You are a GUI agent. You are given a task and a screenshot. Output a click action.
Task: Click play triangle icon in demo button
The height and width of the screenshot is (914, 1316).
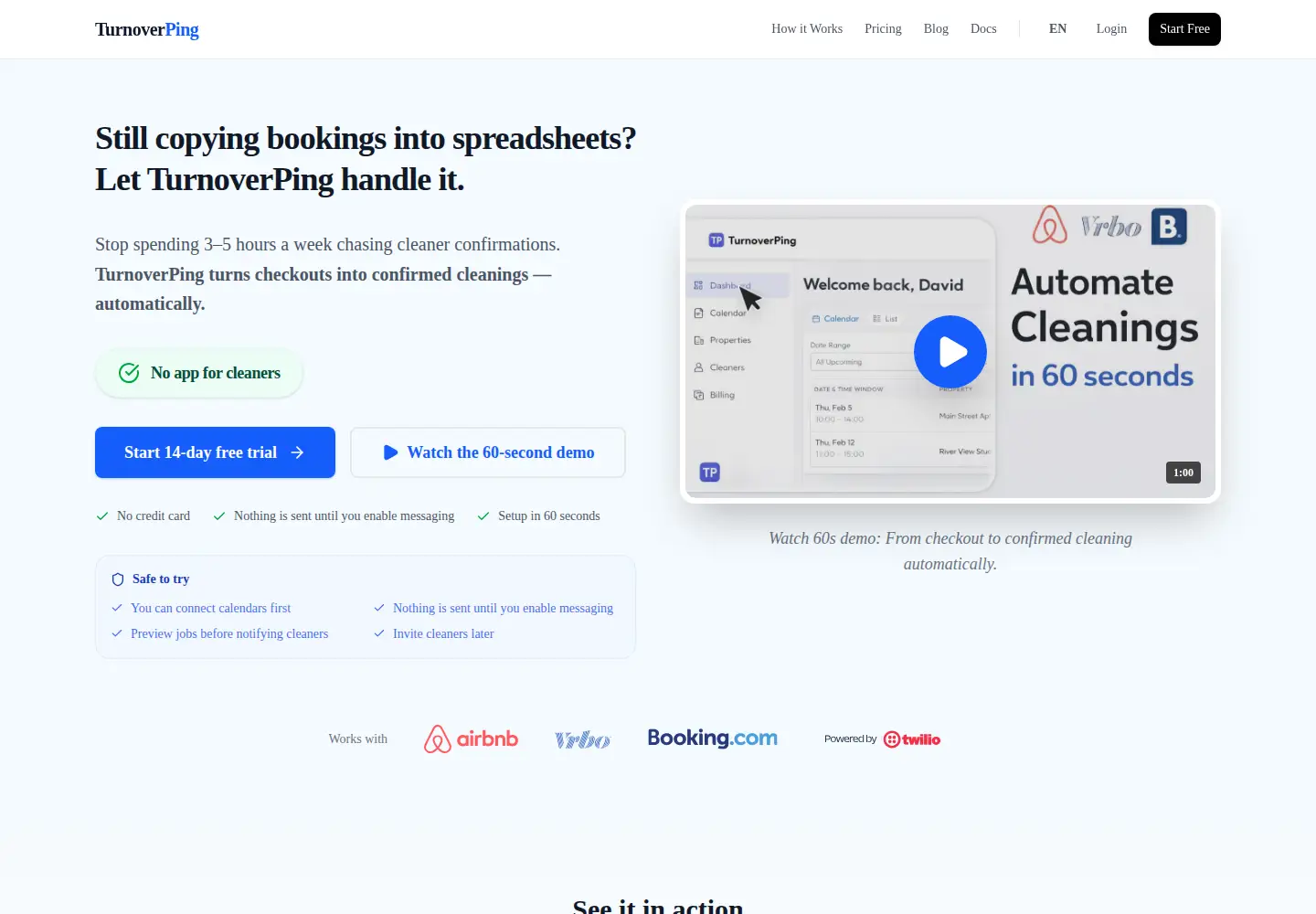click(390, 452)
